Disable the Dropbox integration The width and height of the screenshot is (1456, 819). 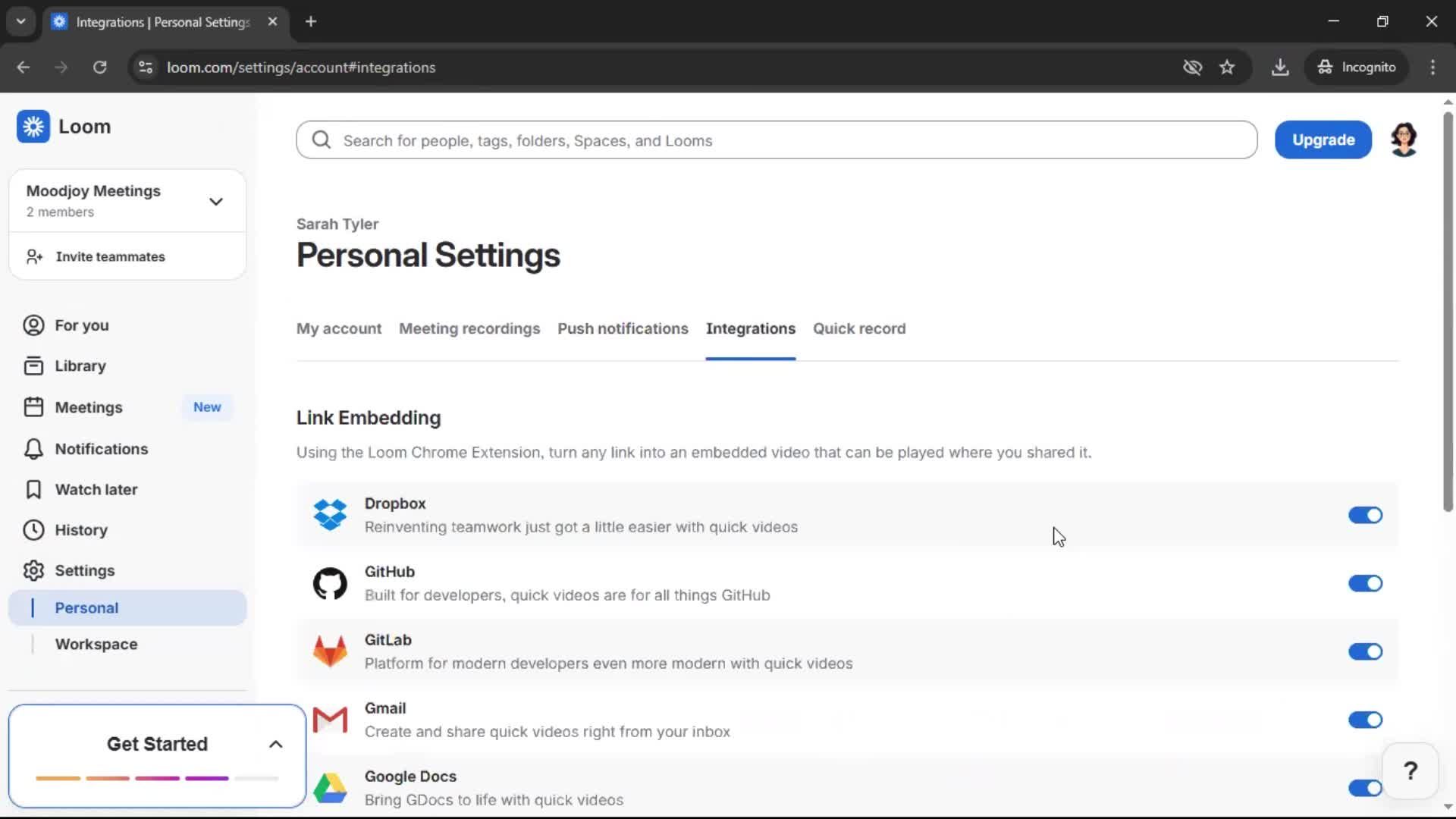(x=1365, y=515)
